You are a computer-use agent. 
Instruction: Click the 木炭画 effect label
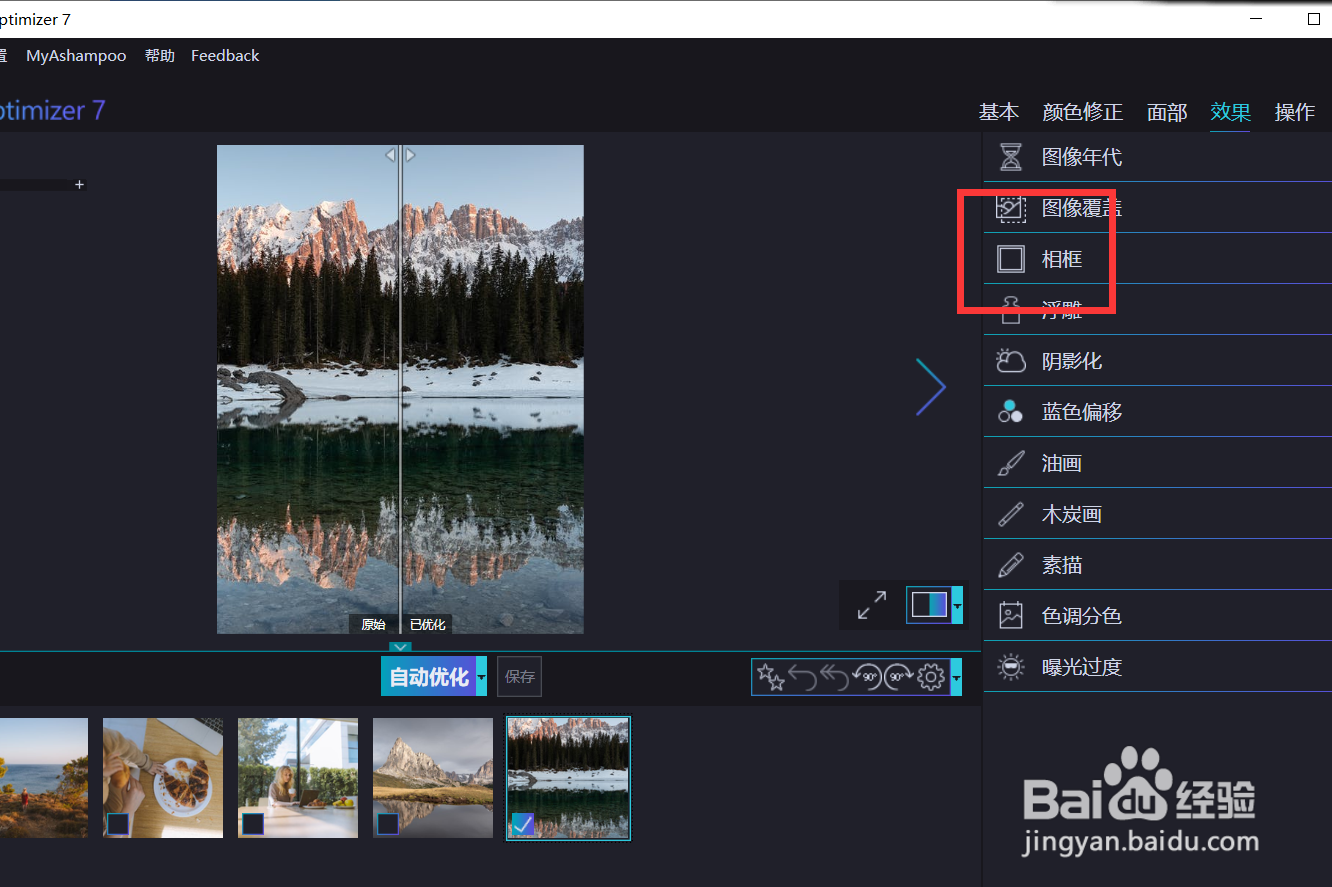1072,514
